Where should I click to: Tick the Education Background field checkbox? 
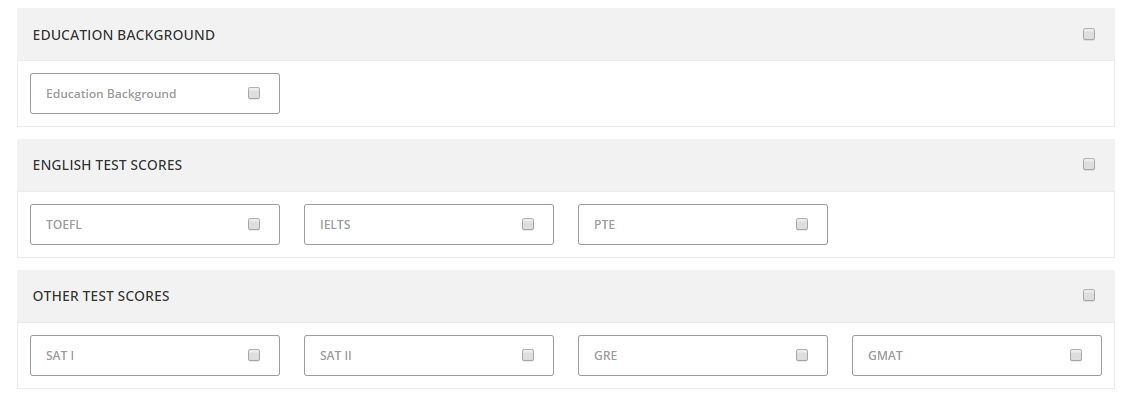click(x=254, y=93)
